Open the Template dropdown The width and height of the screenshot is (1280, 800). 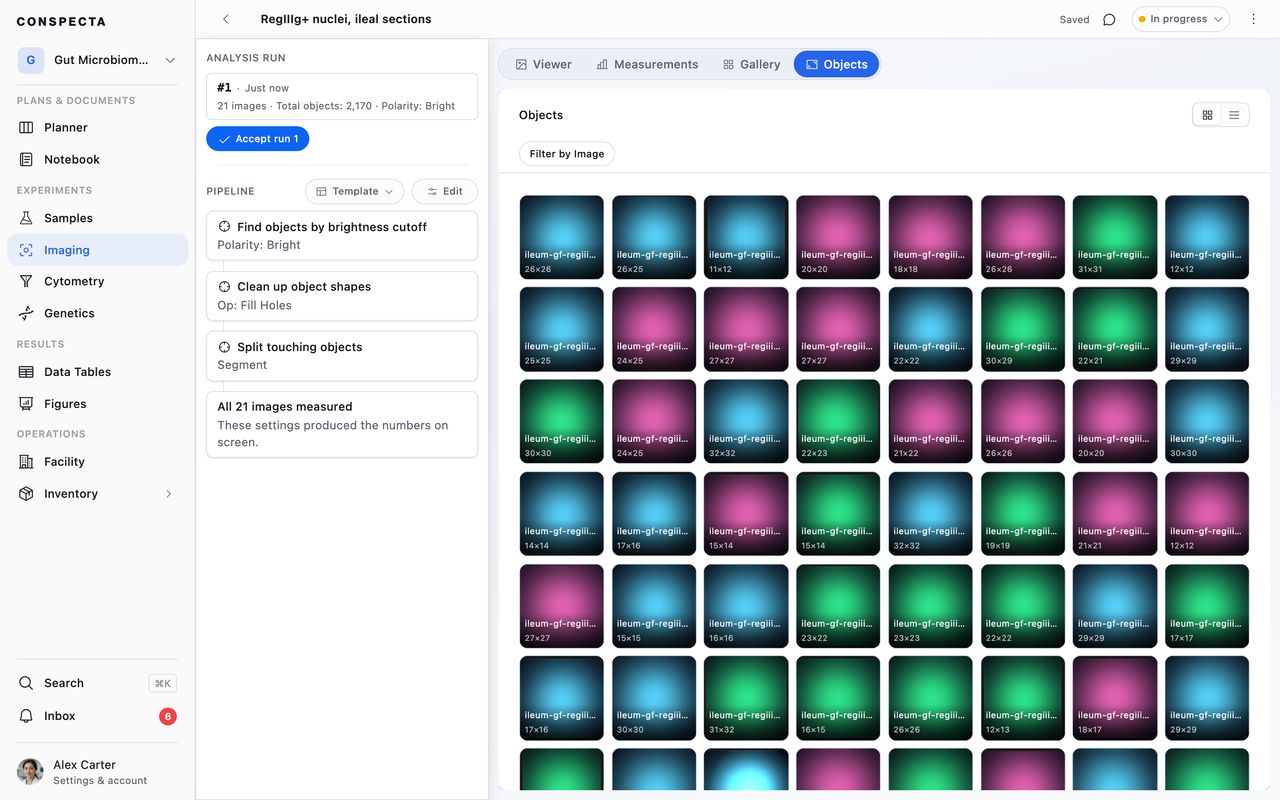[x=354, y=191]
